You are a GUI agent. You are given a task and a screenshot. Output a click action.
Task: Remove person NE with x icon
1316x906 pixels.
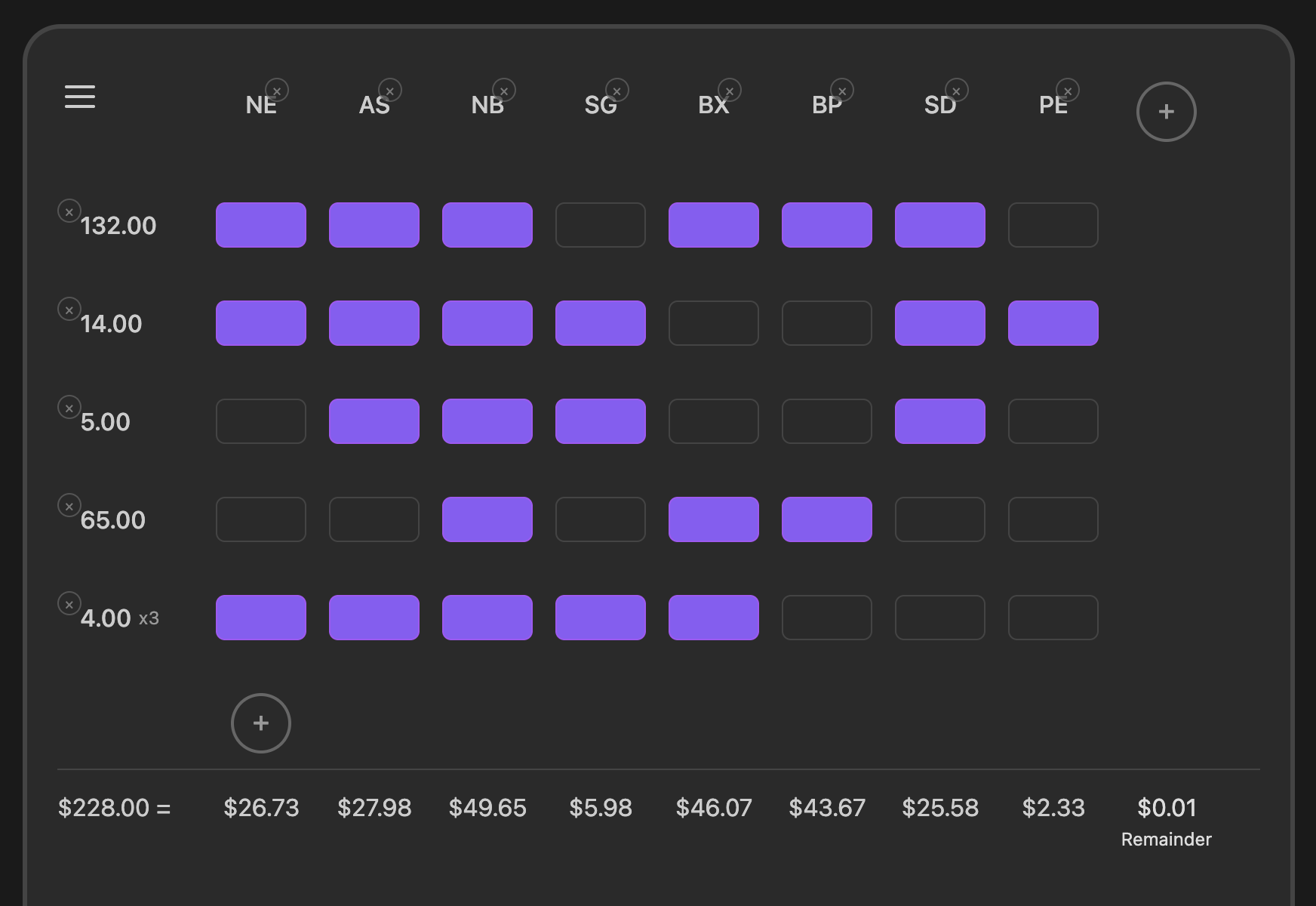click(x=277, y=91)
